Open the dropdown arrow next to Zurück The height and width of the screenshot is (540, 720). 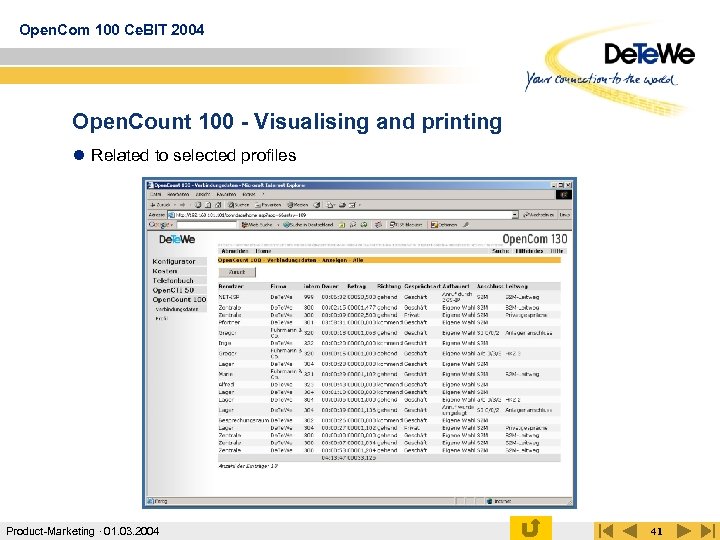click(174, 205)
